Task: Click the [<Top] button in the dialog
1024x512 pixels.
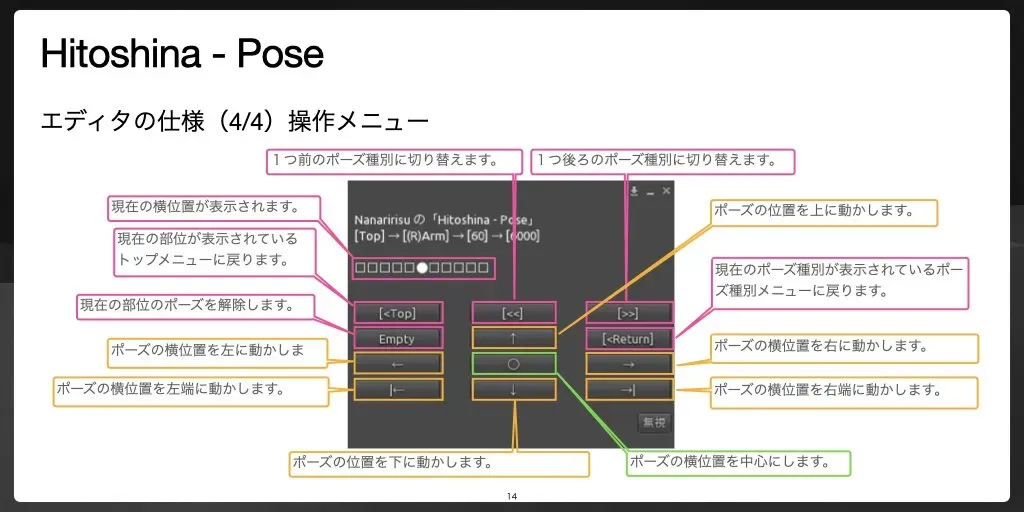Action: 398,313
